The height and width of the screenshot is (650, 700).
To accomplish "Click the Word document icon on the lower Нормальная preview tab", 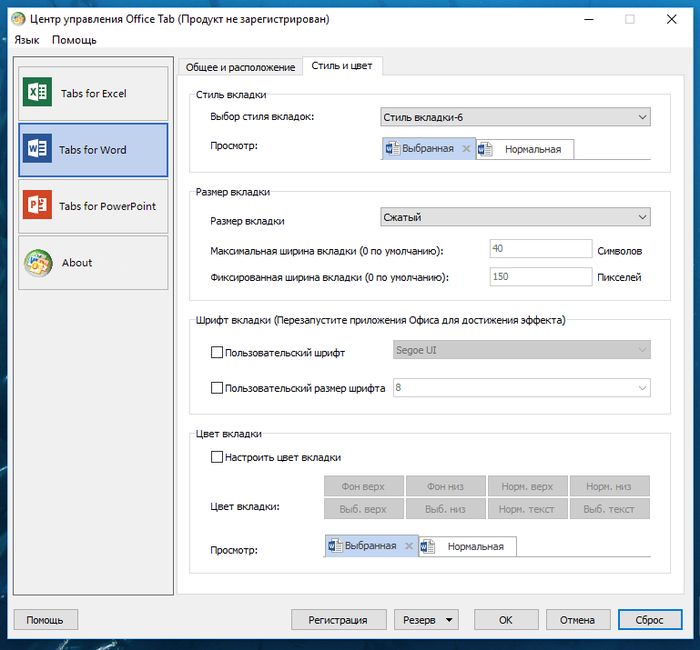I will pyautogui.click(x=428, y=546).
